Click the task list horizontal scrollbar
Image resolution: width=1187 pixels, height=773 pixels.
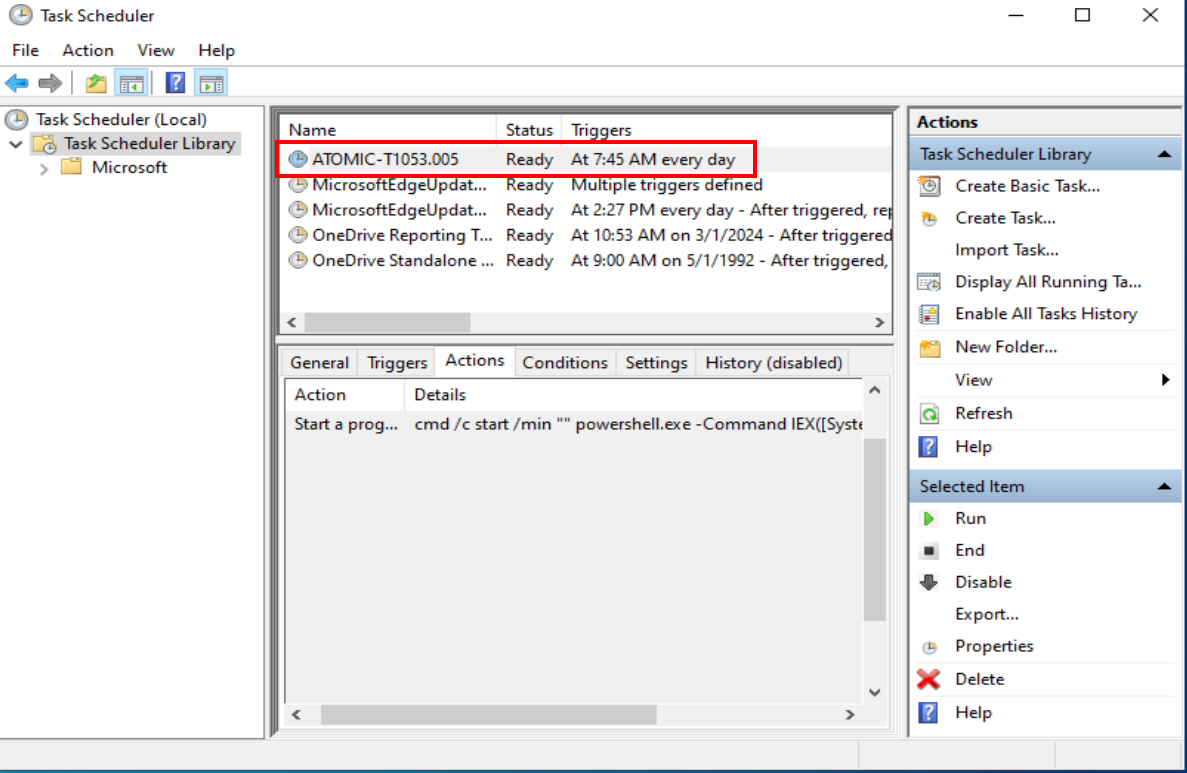pos(387,322)
